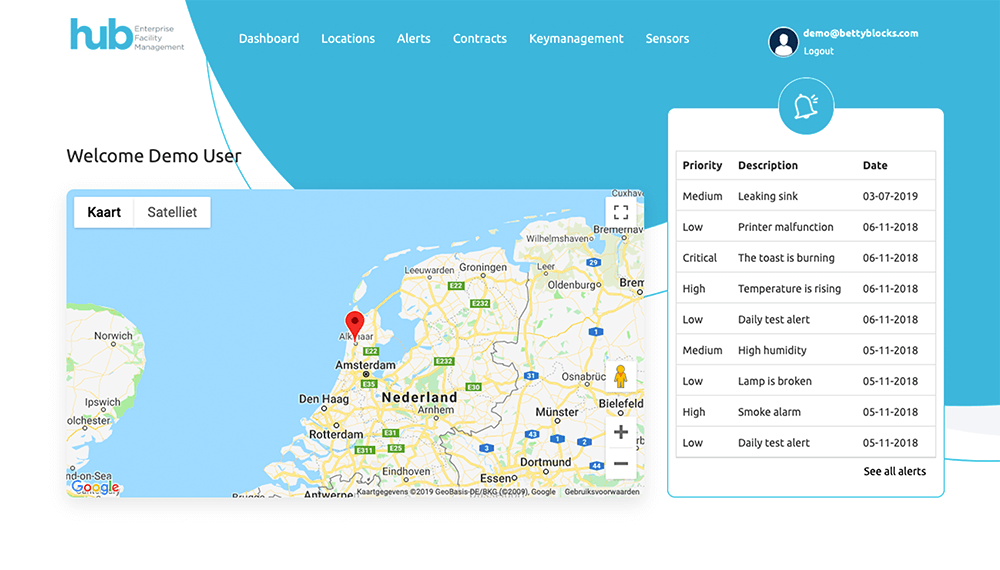Go to Sensors page
Screen dimensions: 1000x570
pyautogui.click(x=667, y=38)
